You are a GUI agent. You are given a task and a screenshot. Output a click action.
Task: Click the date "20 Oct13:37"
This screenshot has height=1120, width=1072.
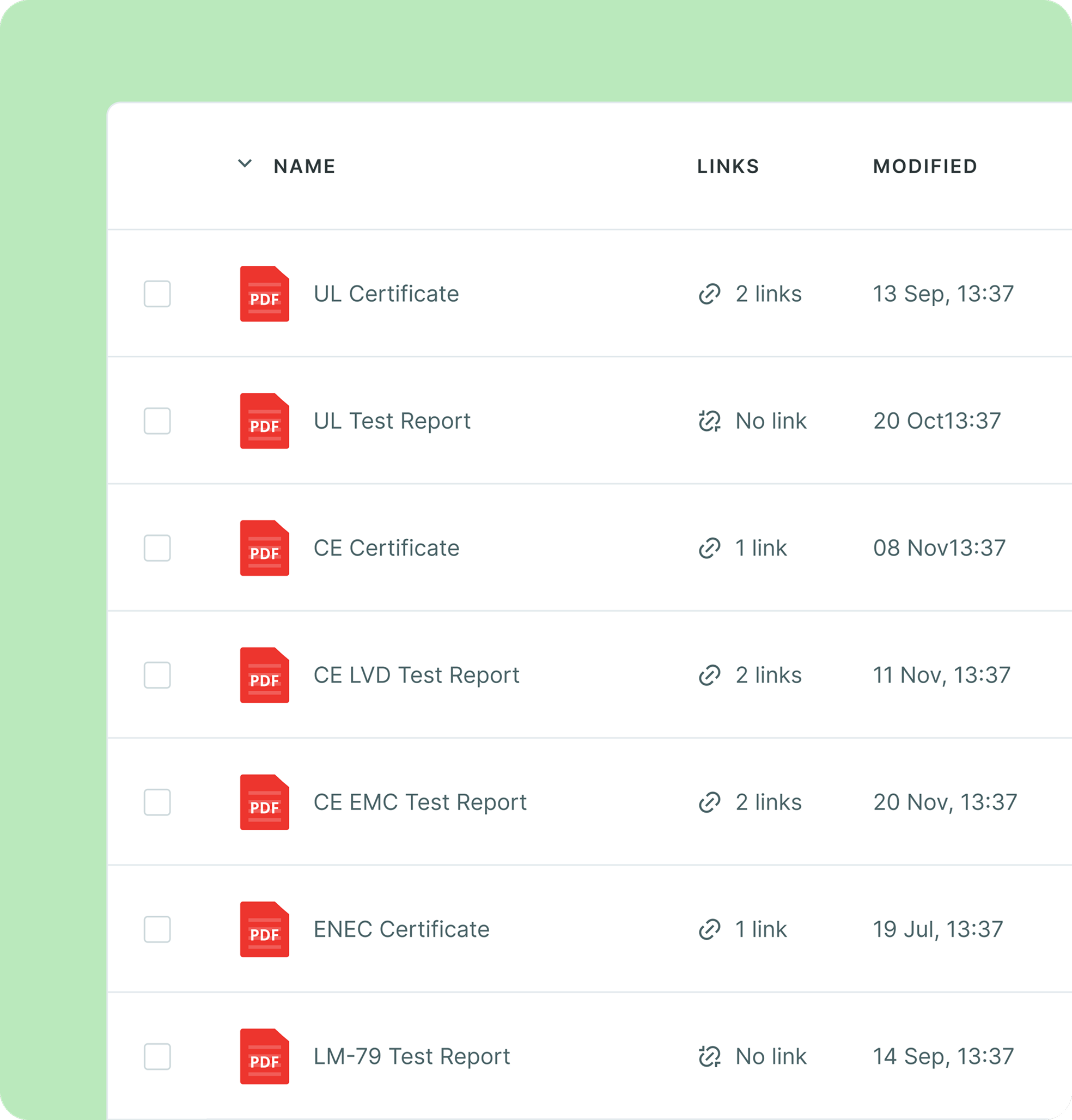click(937, 421)
